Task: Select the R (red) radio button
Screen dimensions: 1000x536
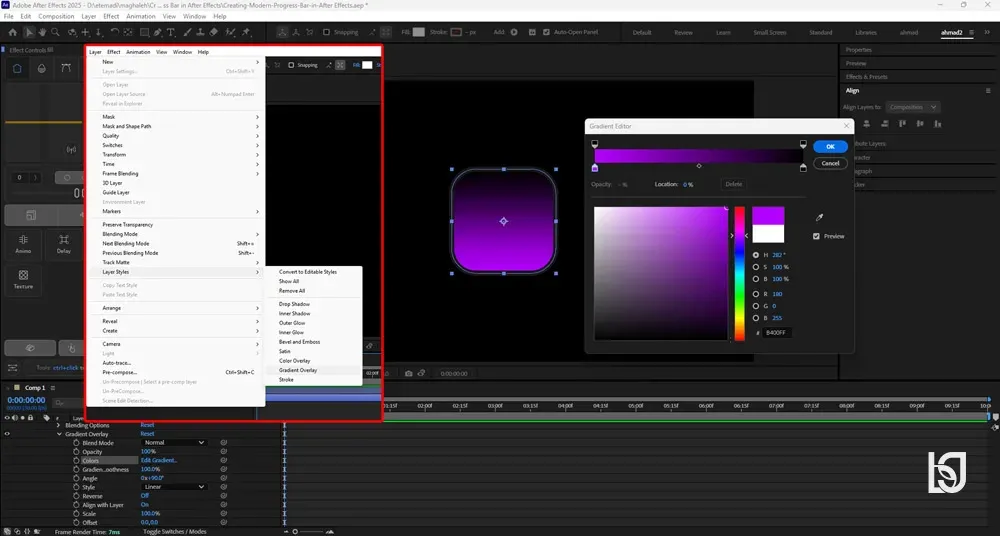Action: [x=756, y=294]
